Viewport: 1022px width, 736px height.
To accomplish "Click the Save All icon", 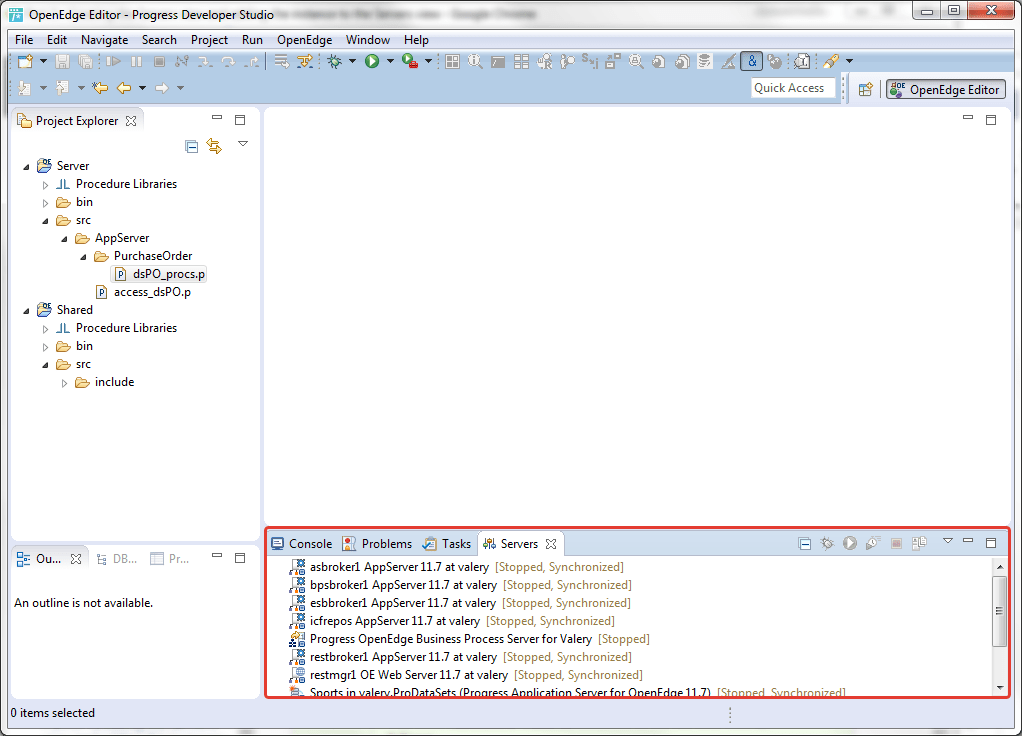I will [x=85, y=61].
